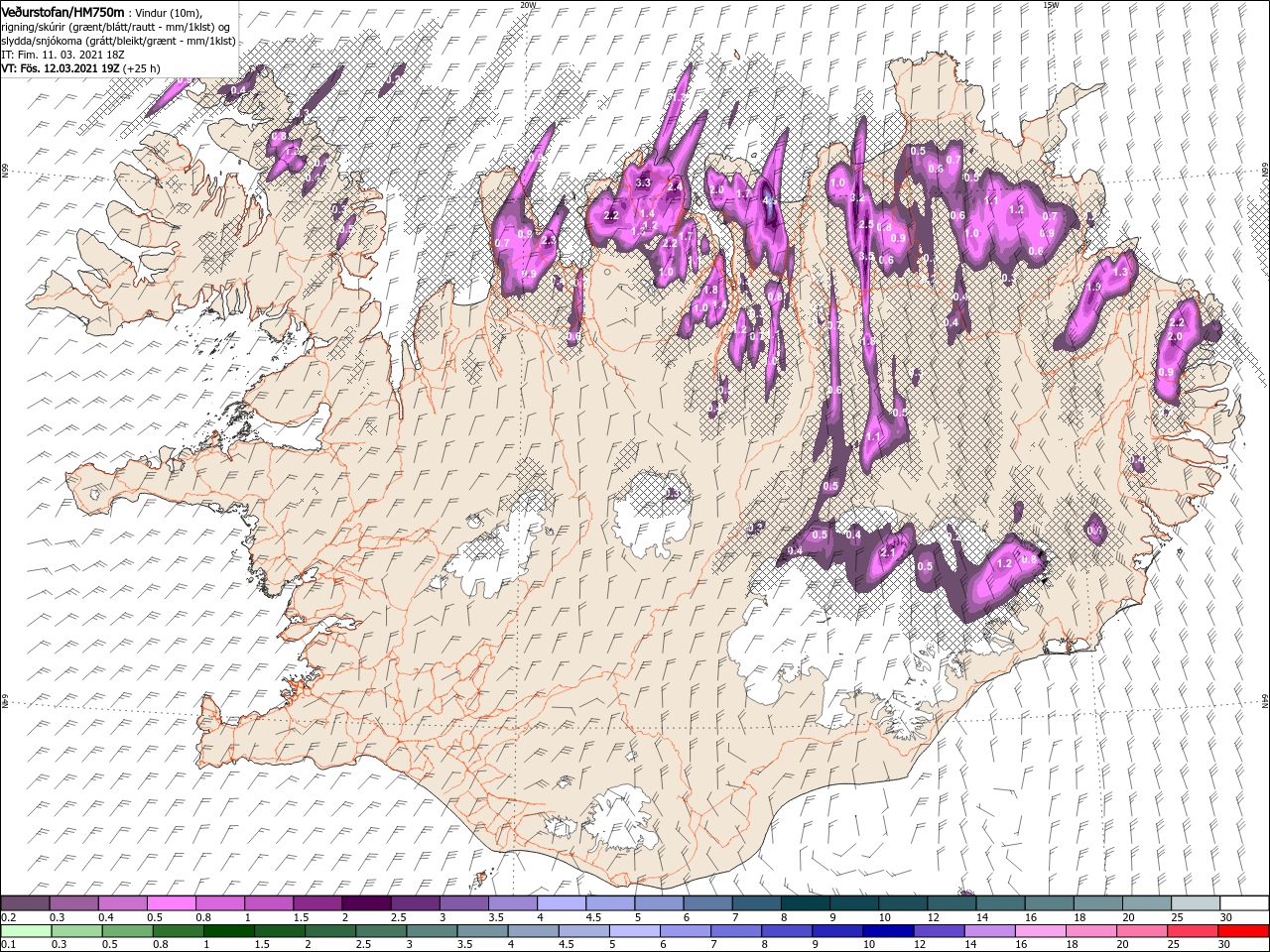
Task: Pick the lavender top-row swatch labeled 4
Action: pyautogui.click(x=562, y=902)
